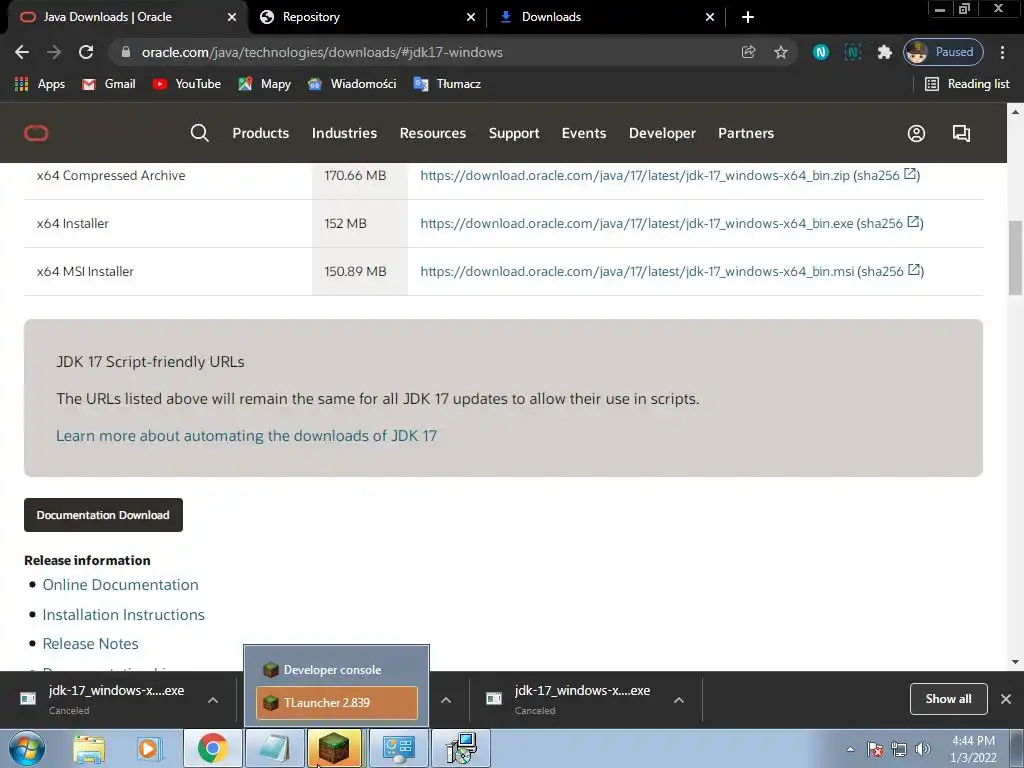This screenshot has width=1024, height=768.
Task: Open Release Notes link
Action: 90,643
